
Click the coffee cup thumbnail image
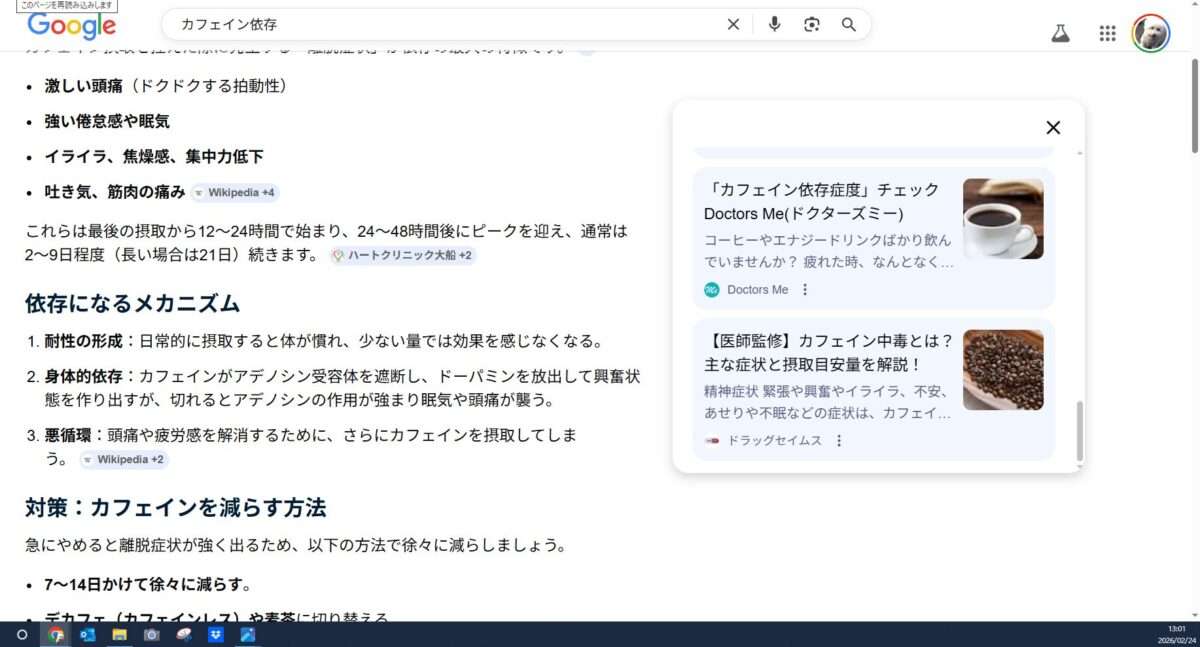coord(1002,219)
